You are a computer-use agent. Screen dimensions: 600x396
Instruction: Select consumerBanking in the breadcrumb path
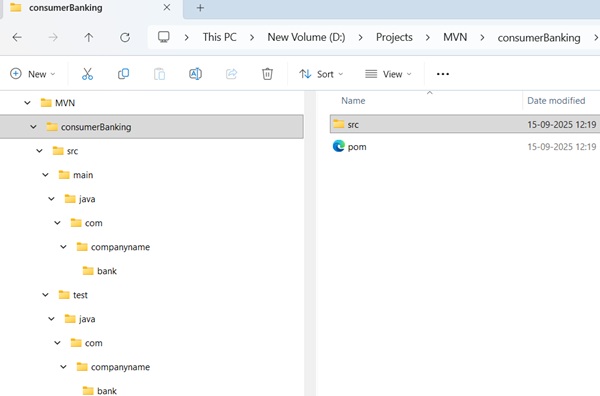tap(539, 37)
